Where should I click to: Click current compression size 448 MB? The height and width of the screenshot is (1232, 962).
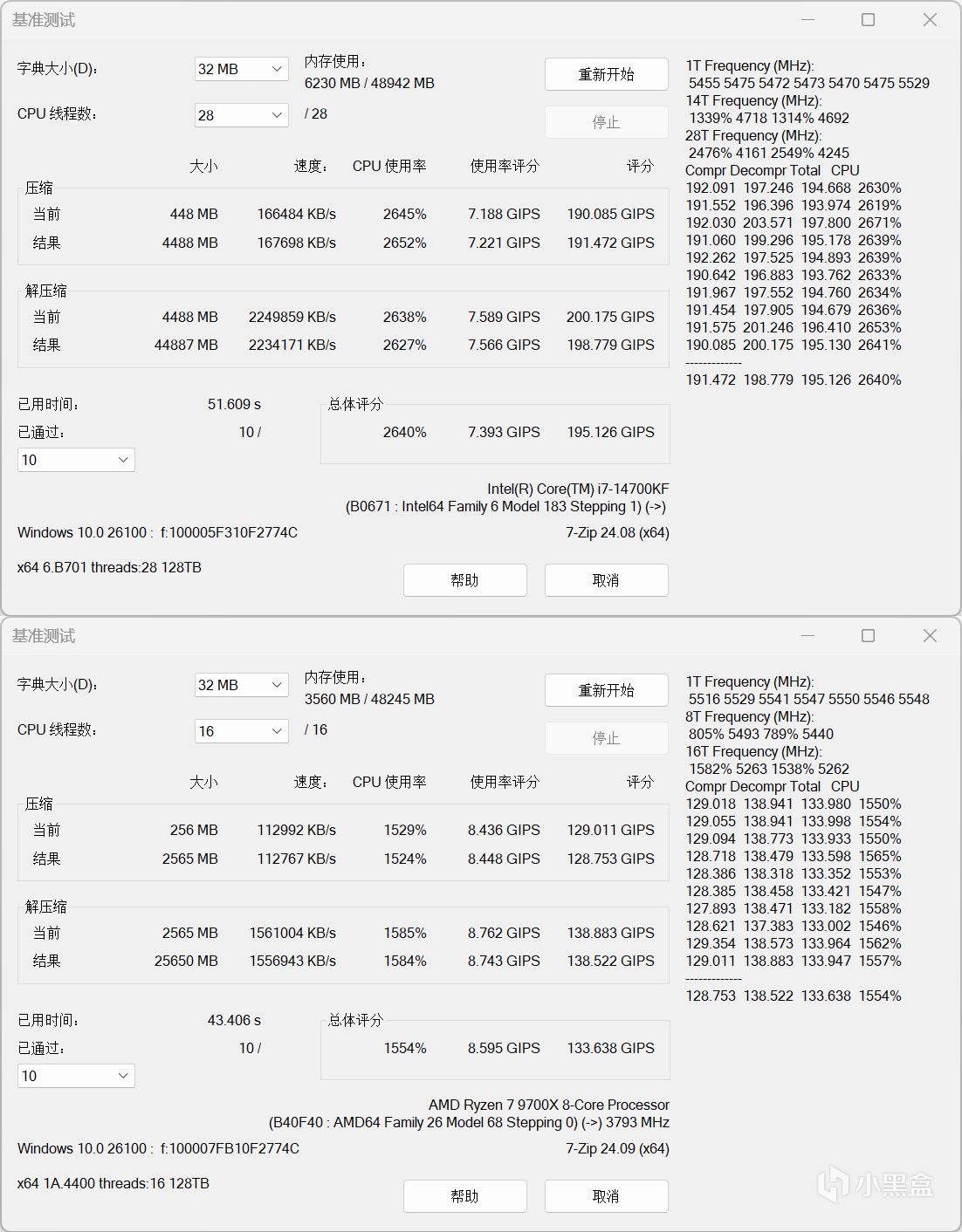pos(194,214)
